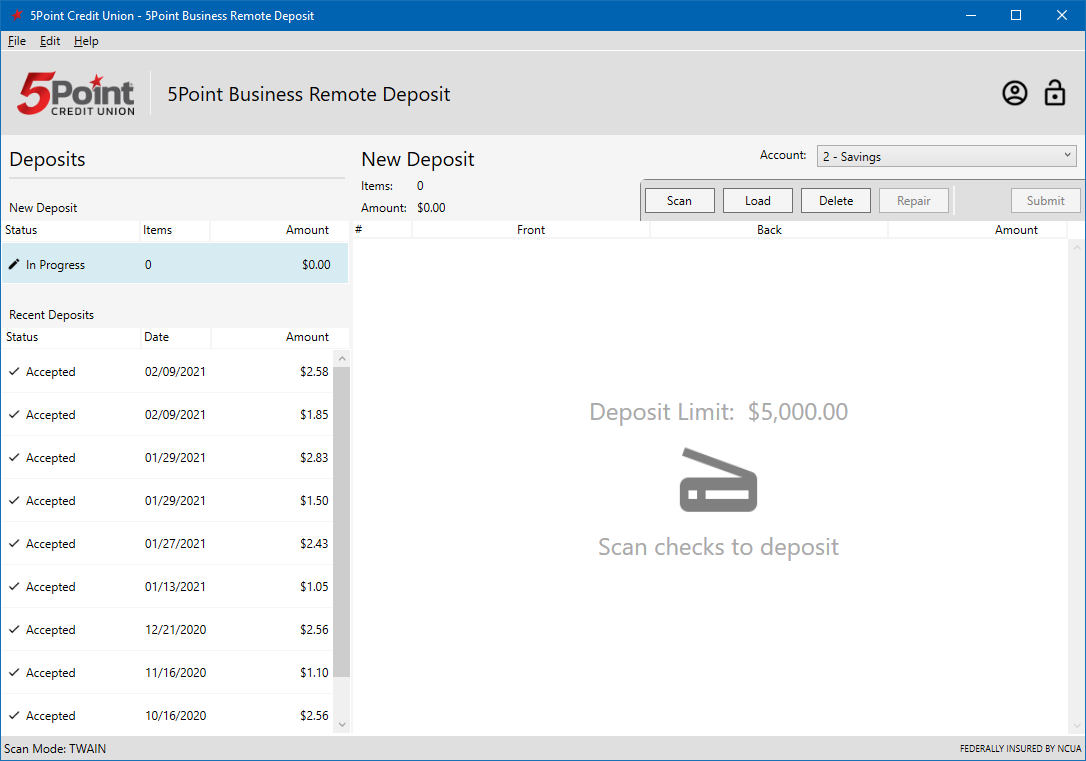This screenshot has height=761, width=1086.
Task: Open the File menu
Action: [x=17, y=41]
